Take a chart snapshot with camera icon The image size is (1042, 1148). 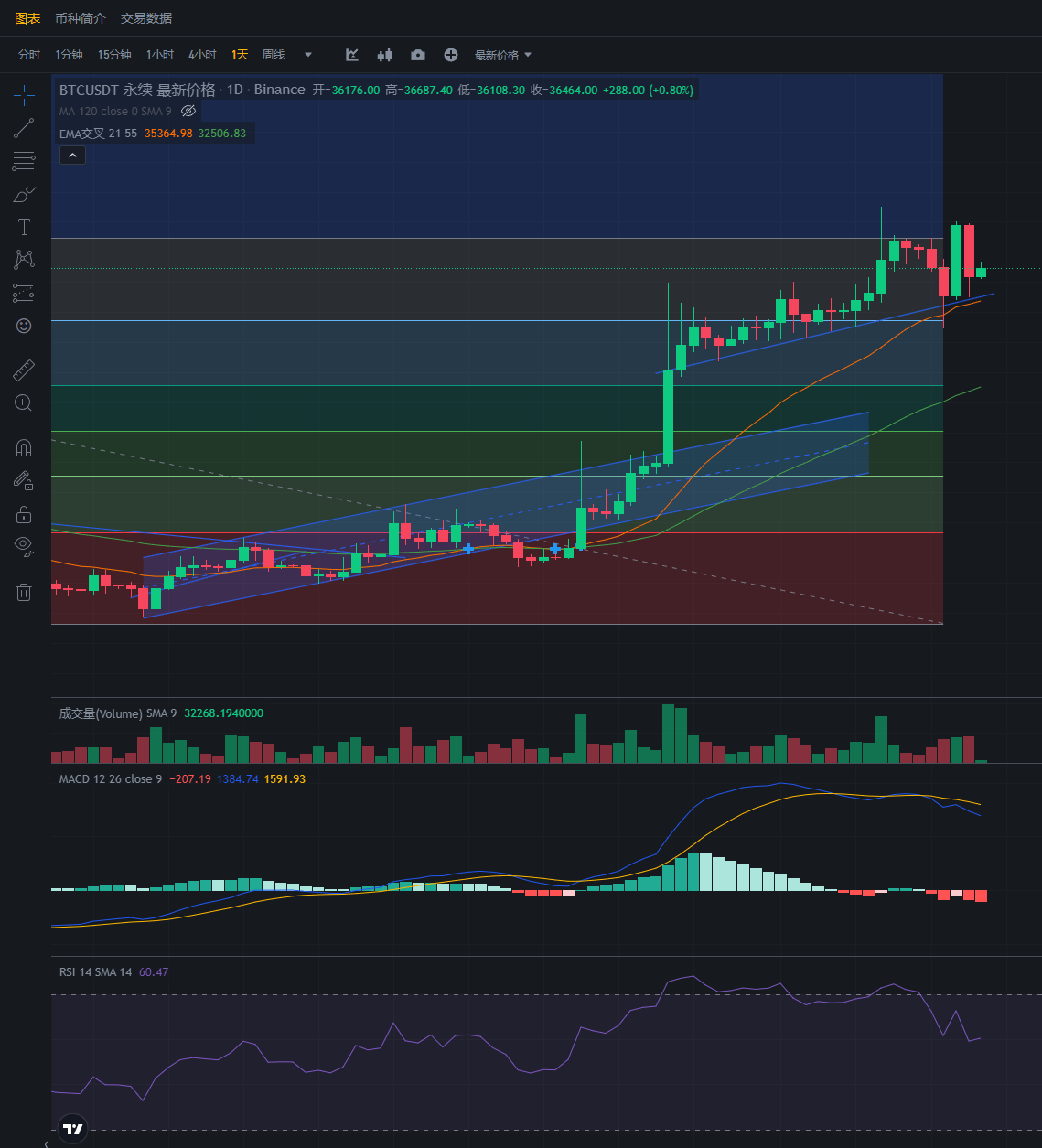coord(418,55)
